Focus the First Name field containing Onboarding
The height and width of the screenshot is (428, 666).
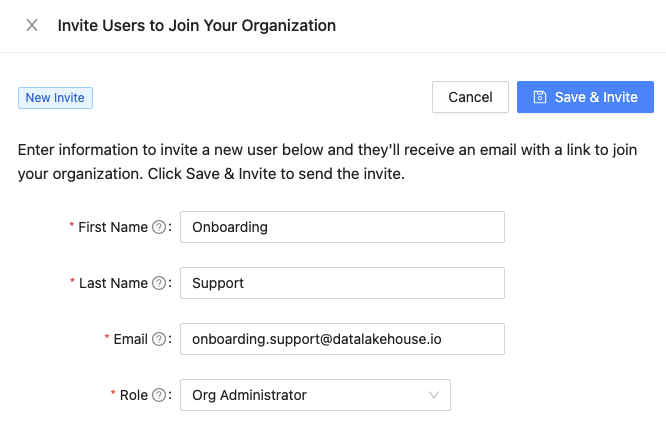[342, 227]
